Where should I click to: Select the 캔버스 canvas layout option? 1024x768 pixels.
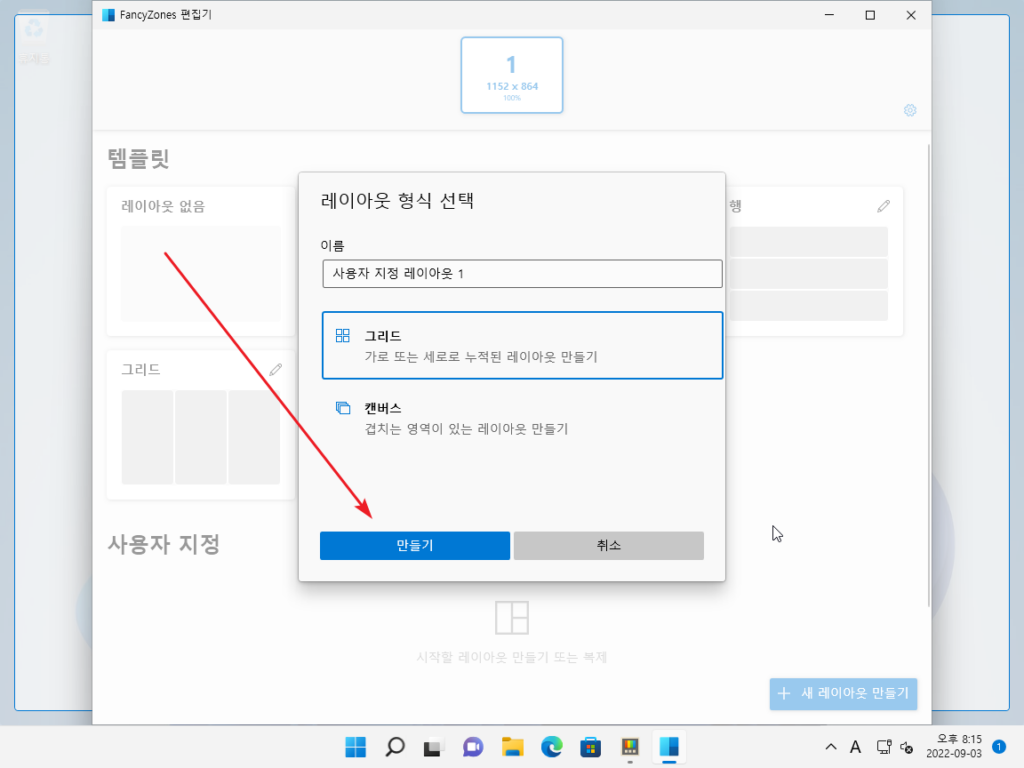click(x=522, y=418)
